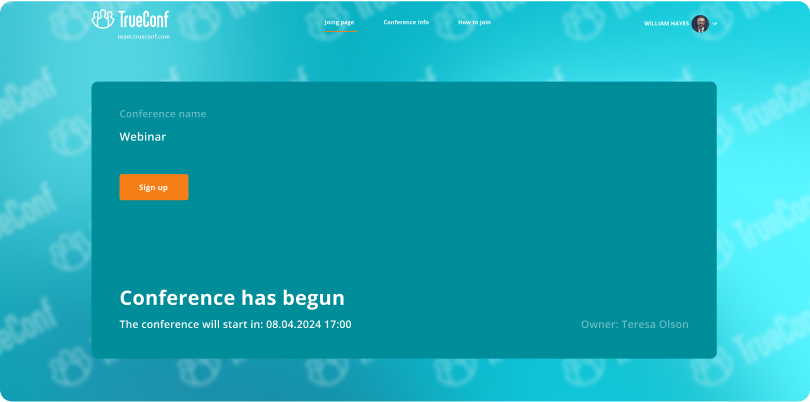This screenshot has height=402, width=810.
Task: Expand the user menu chevron
Action: (715, 23)
